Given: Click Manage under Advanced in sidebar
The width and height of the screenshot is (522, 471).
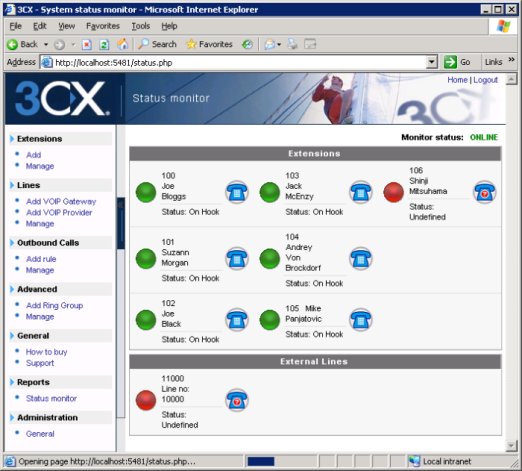Looking at the screenshot, I should (x=40, y=317).
